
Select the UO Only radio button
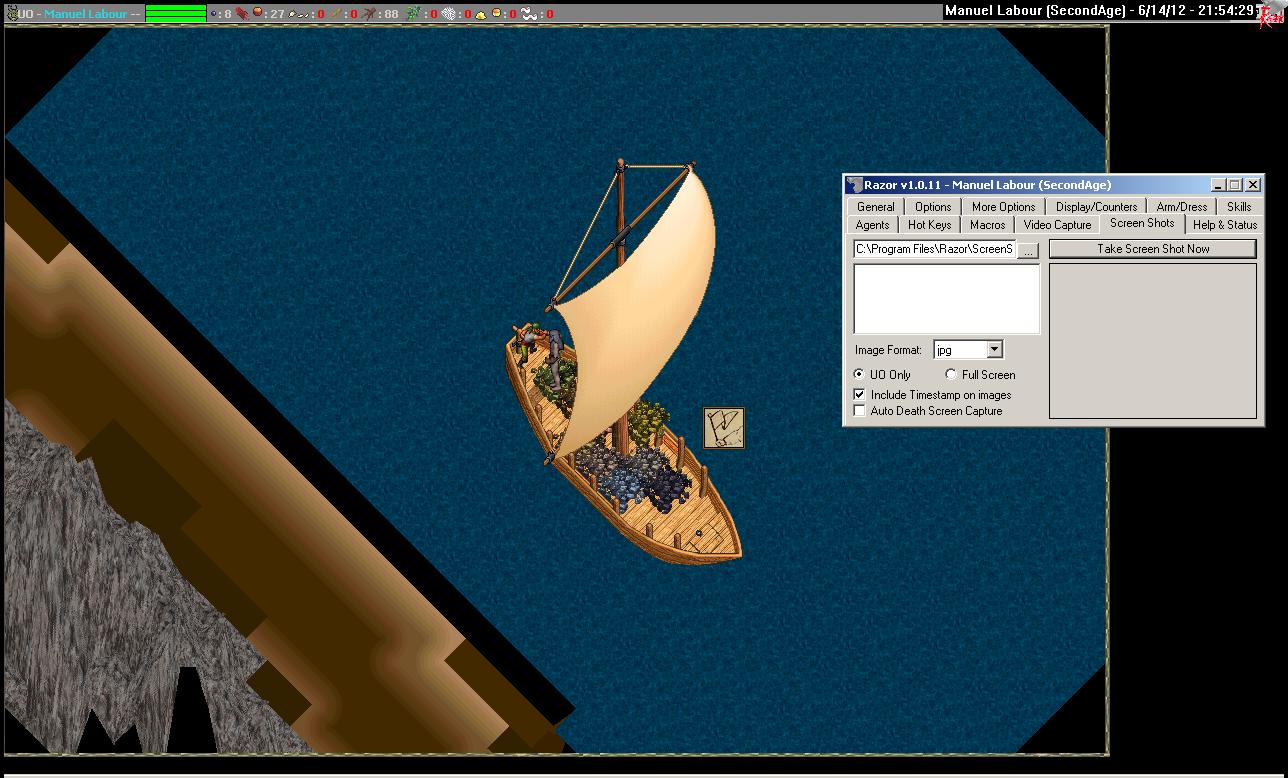[859, 375]
